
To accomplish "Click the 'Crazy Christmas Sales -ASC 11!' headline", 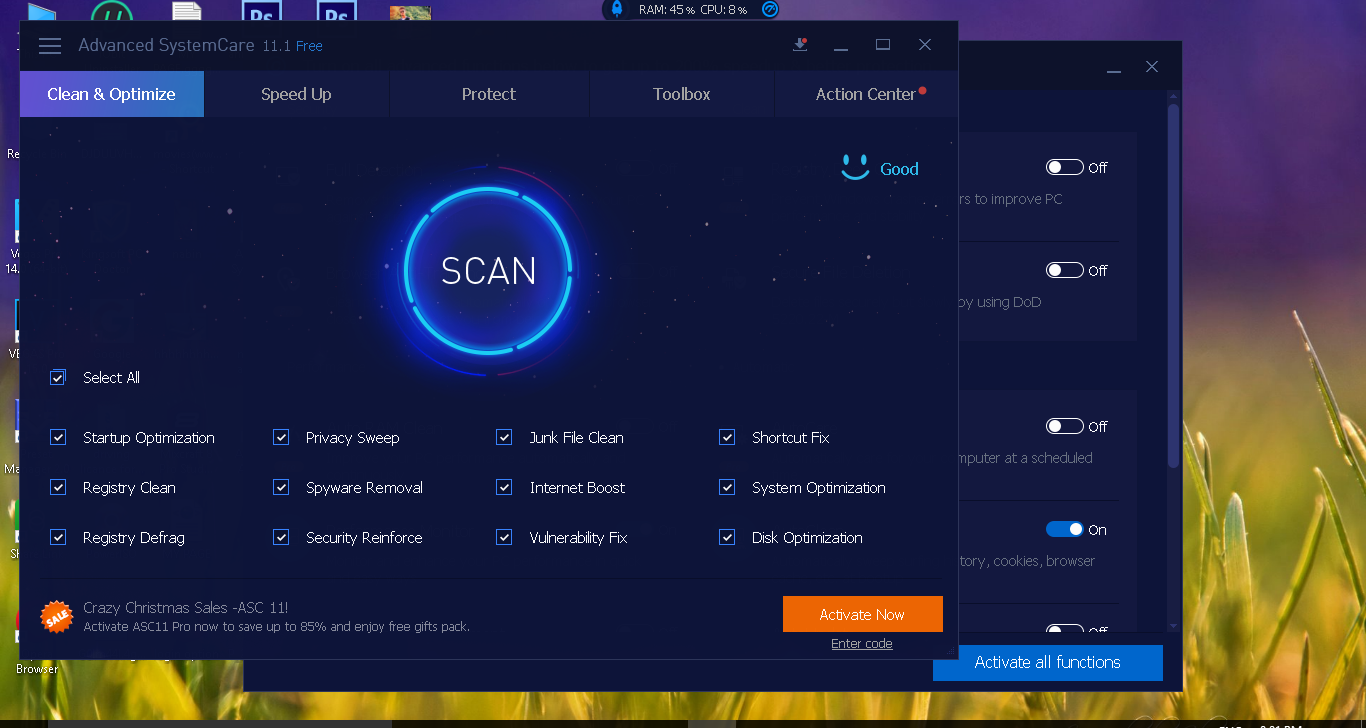I will [186, 608].
